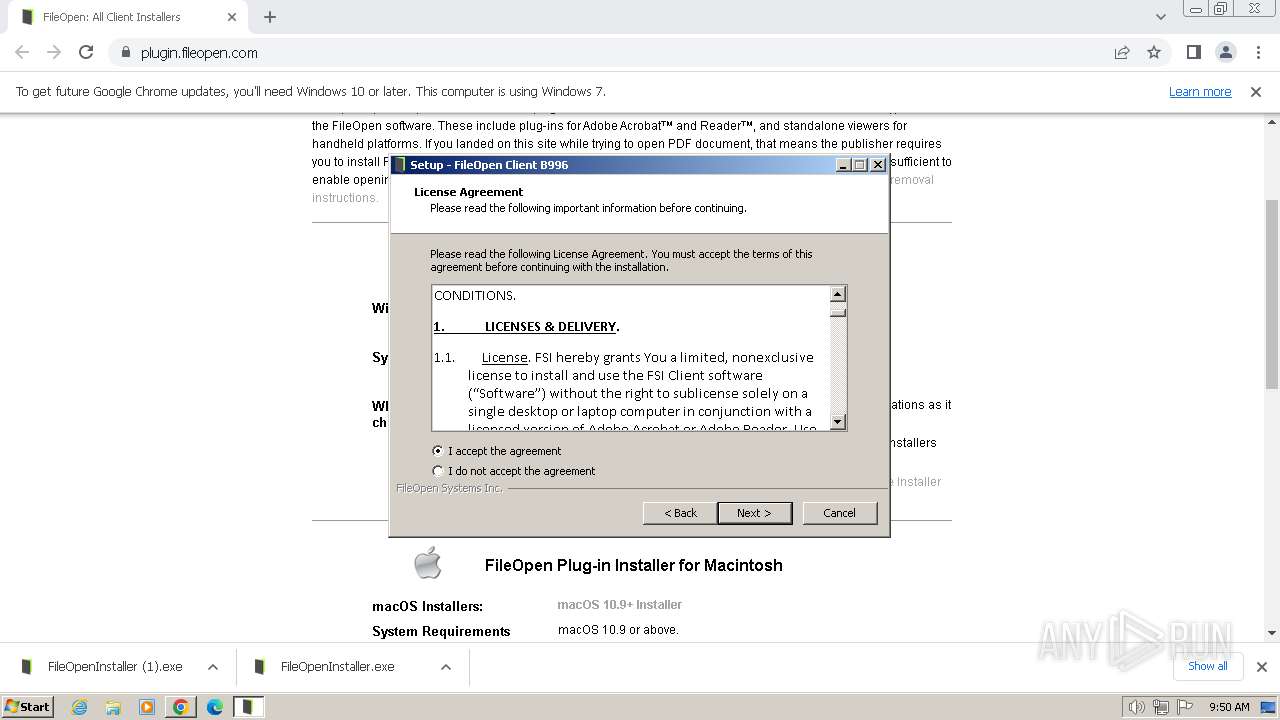Dismiss the Chrome update infobar
This screenshot has height=720, width=1280.
pos(1256,92)
